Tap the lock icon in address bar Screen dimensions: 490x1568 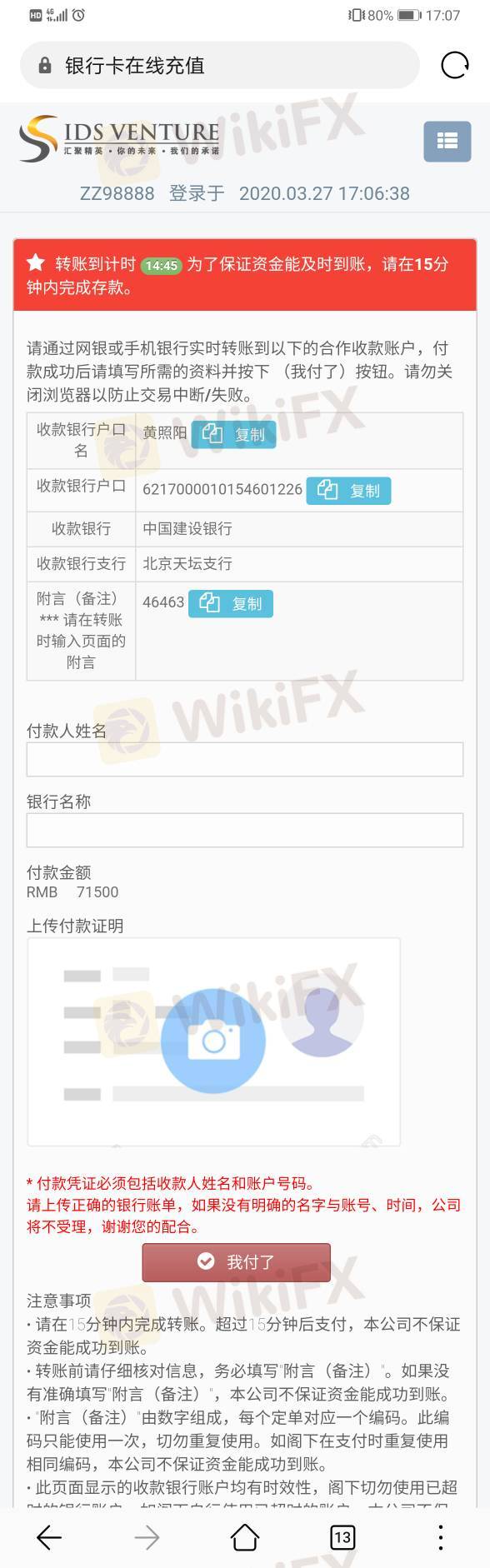tap(45, 66)
